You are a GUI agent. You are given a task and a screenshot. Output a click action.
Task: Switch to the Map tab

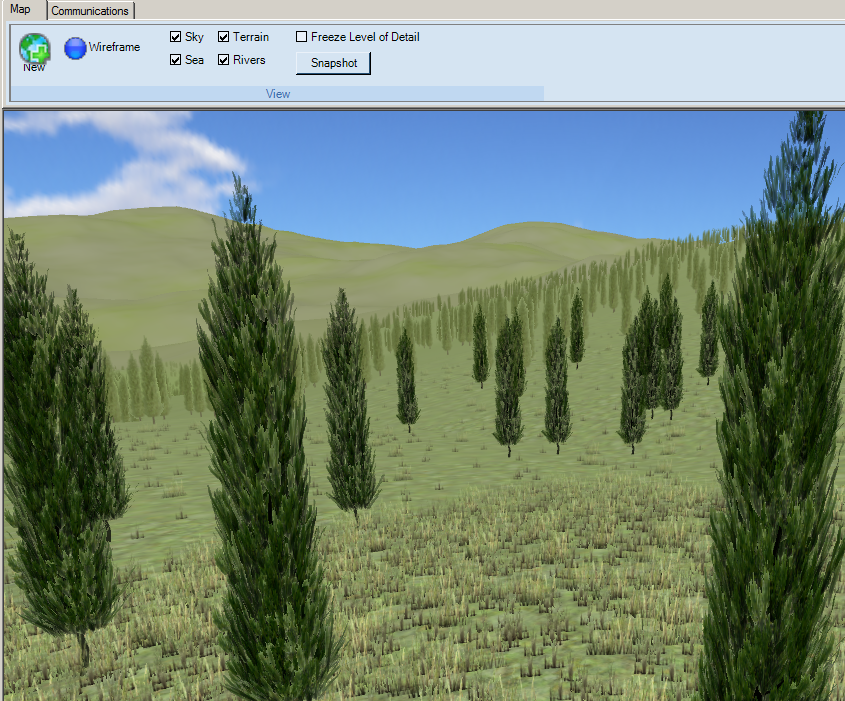click(21, 10)
